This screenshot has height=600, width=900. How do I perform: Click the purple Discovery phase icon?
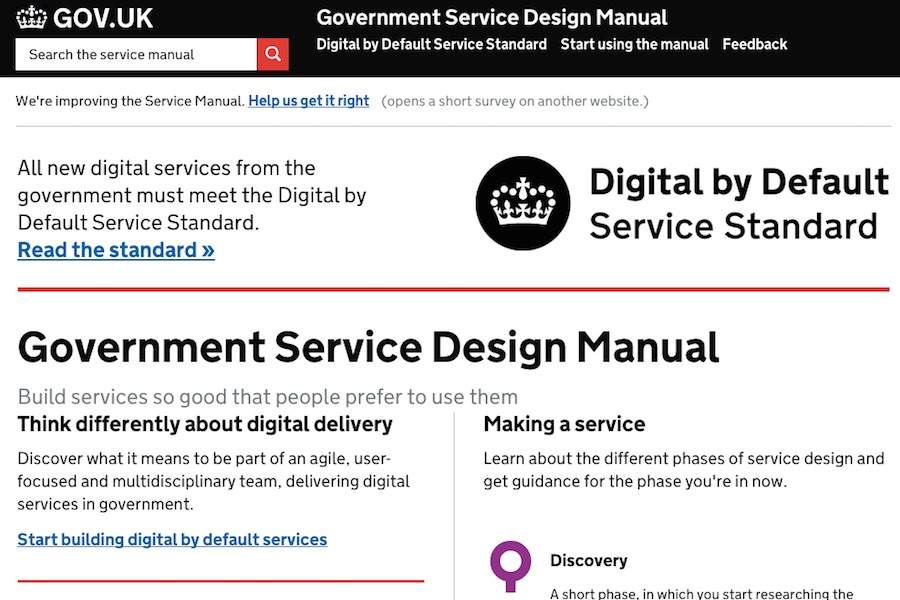pos(510,565)
